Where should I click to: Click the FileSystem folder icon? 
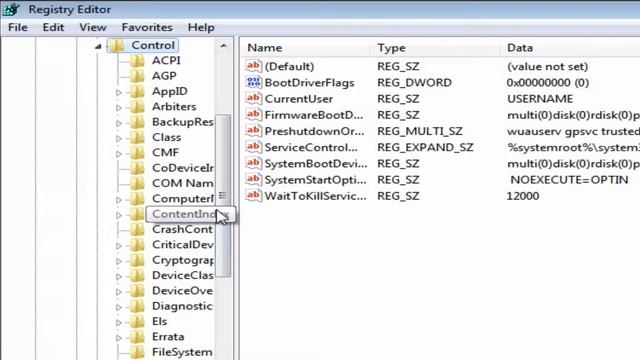click(138, 352)
